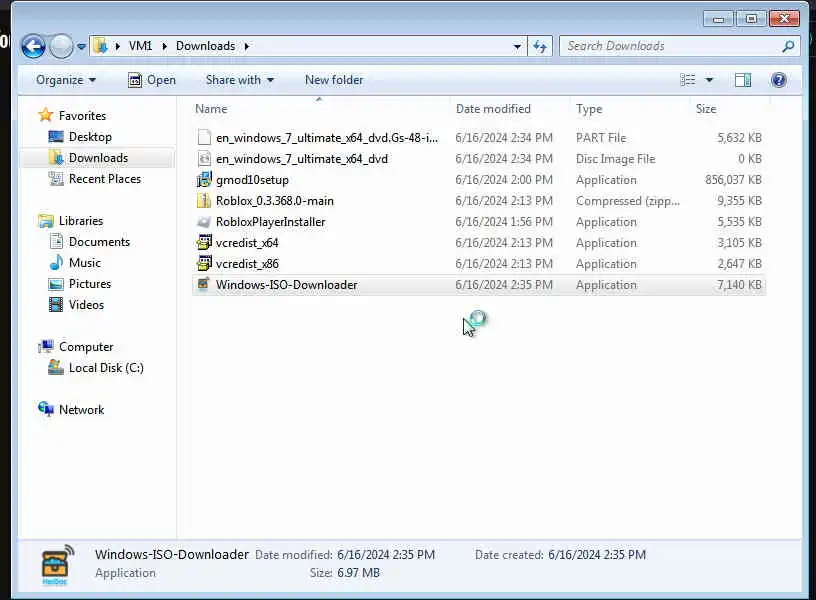The image size is (816, 600).
Task: Select the vcredist_x64 installer icon
Action: click(204, 242)
